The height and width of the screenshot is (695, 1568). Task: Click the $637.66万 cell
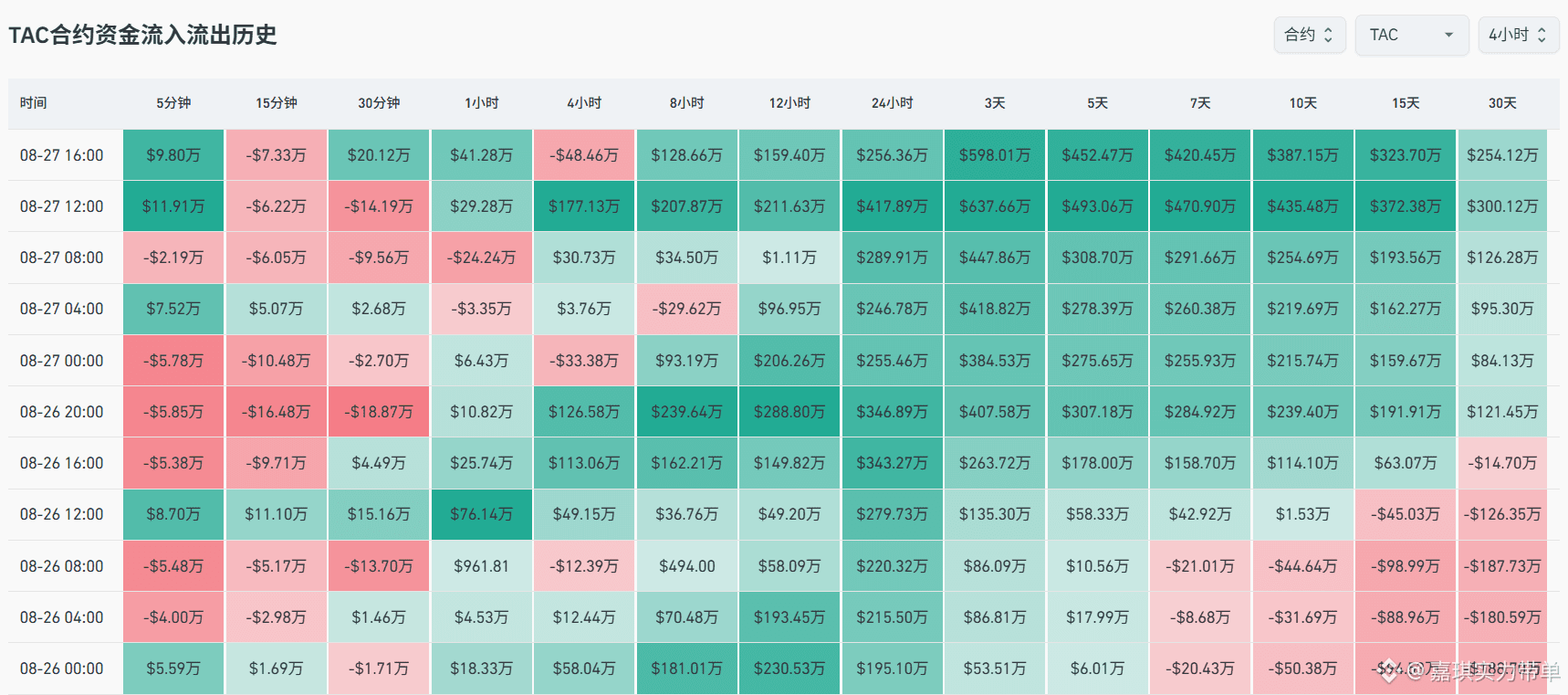995,206
